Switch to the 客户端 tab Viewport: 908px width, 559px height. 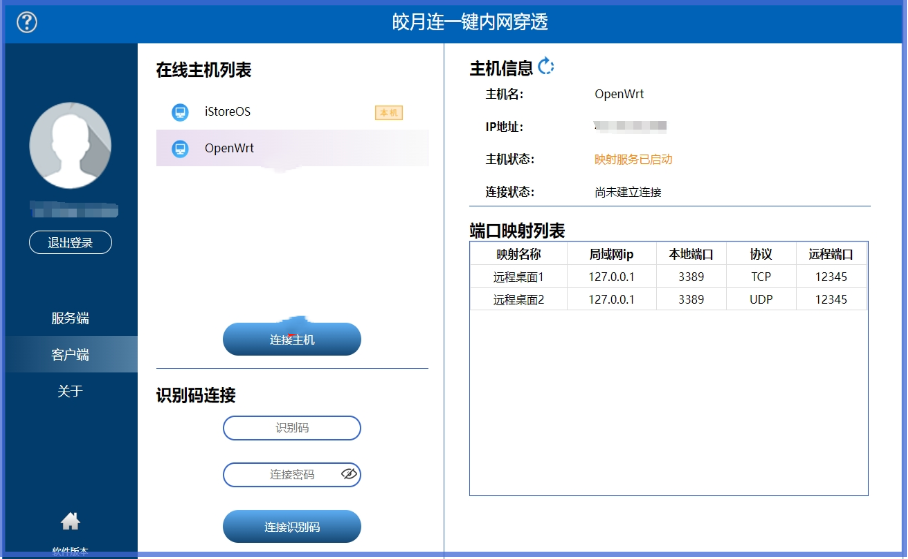coord(70,355)
